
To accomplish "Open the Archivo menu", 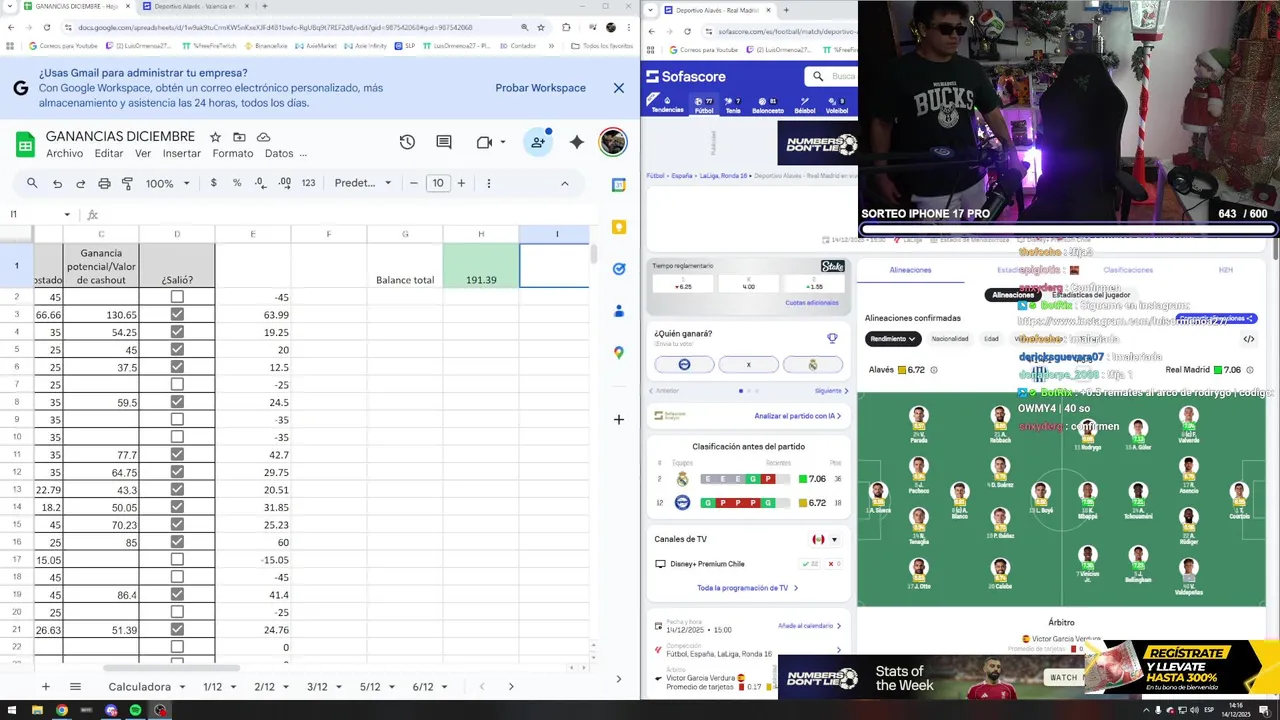I will (64, 154).
